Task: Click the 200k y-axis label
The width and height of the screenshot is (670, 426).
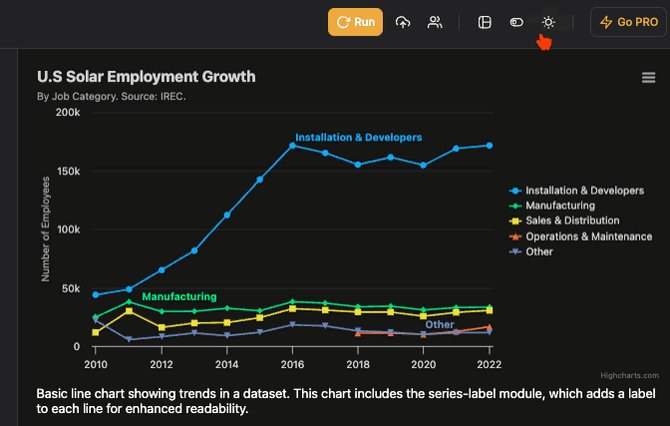Action: pyautogui.click(x=68, y=112)
